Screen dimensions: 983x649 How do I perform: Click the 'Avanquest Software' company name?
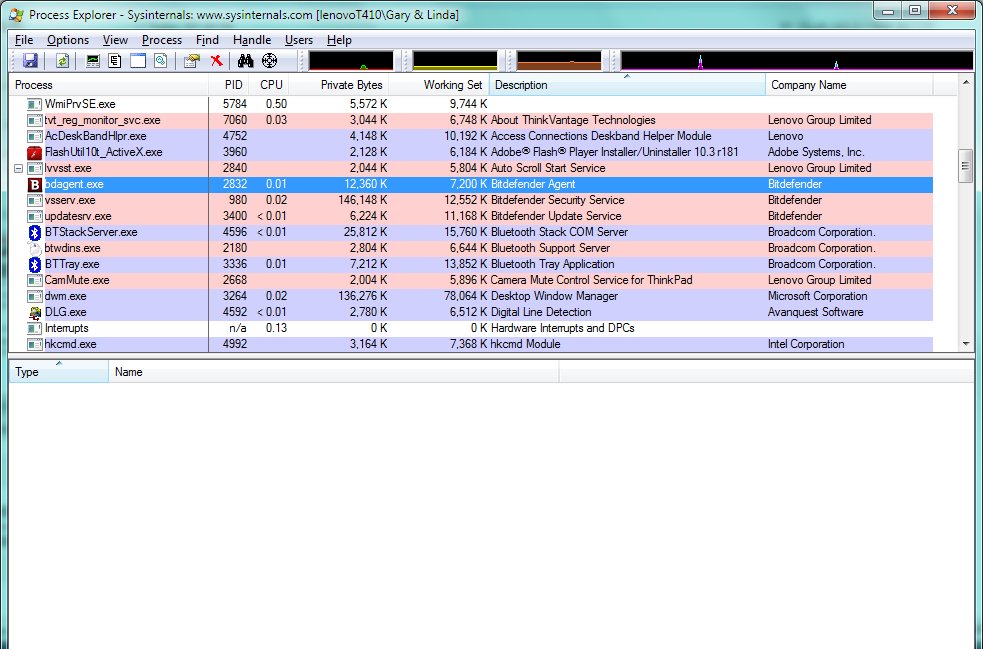click(815, 312)
